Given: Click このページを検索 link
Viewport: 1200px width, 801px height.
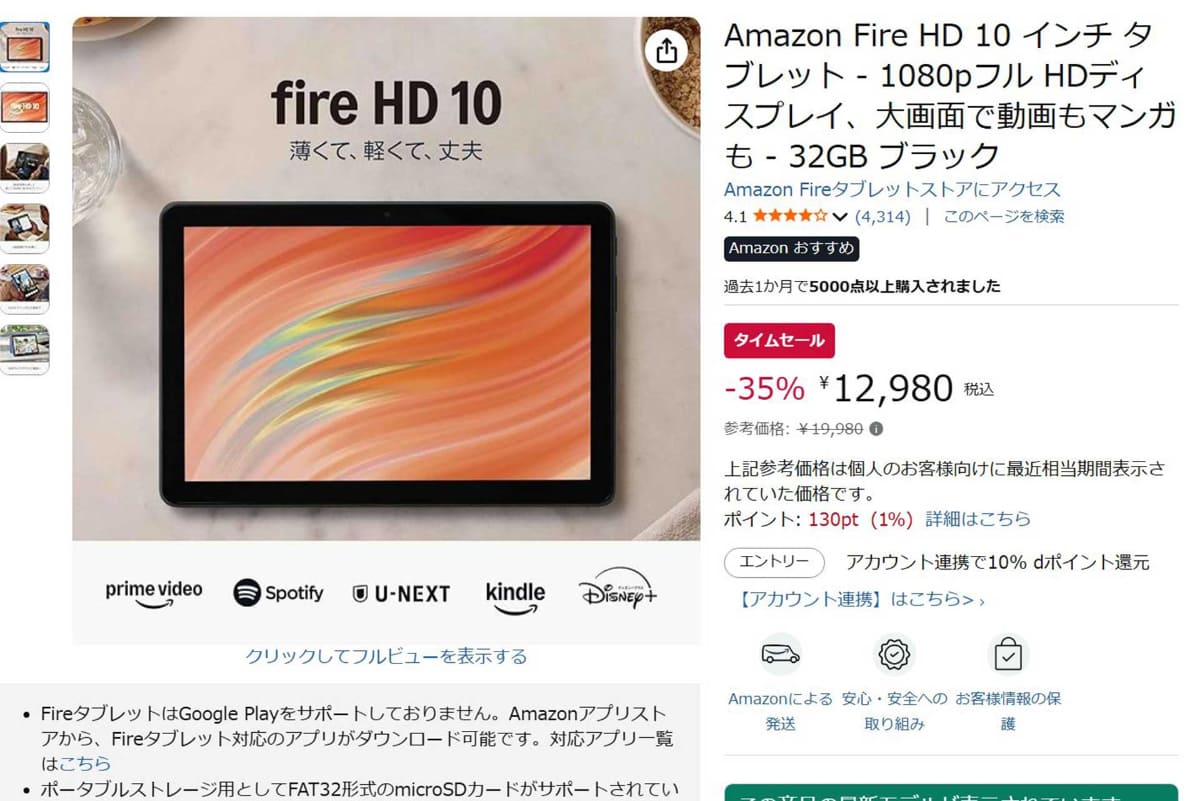Looking at the screenshot, I should [1004, 216].
